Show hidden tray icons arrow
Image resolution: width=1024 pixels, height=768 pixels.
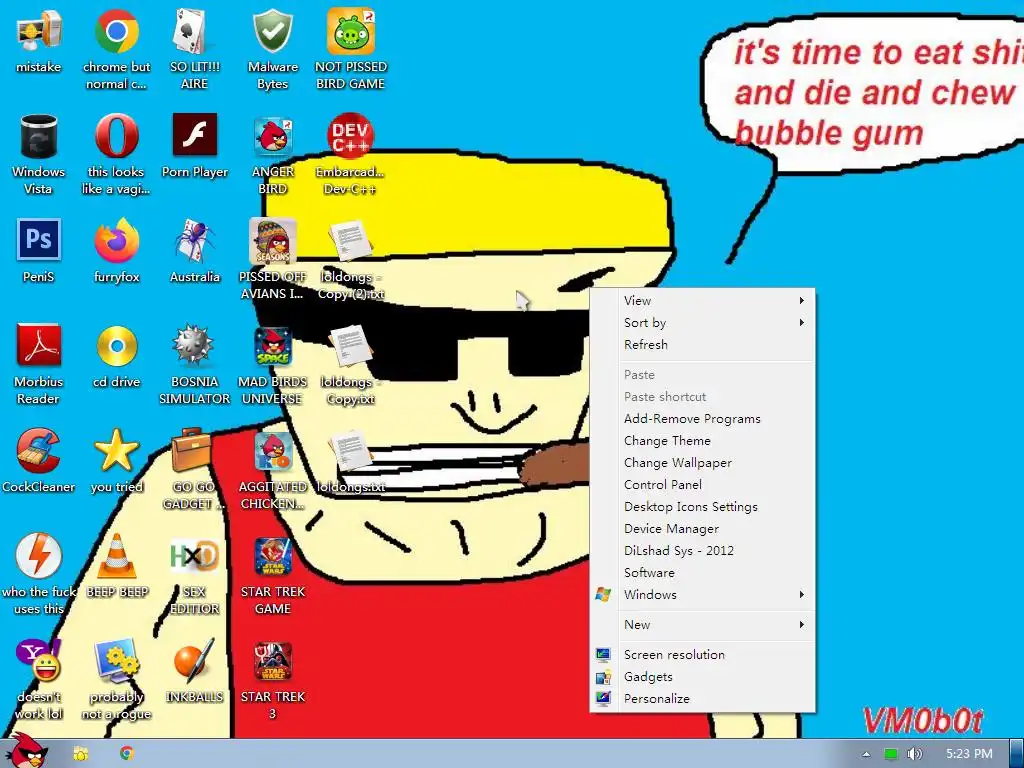tap(866, 754)
